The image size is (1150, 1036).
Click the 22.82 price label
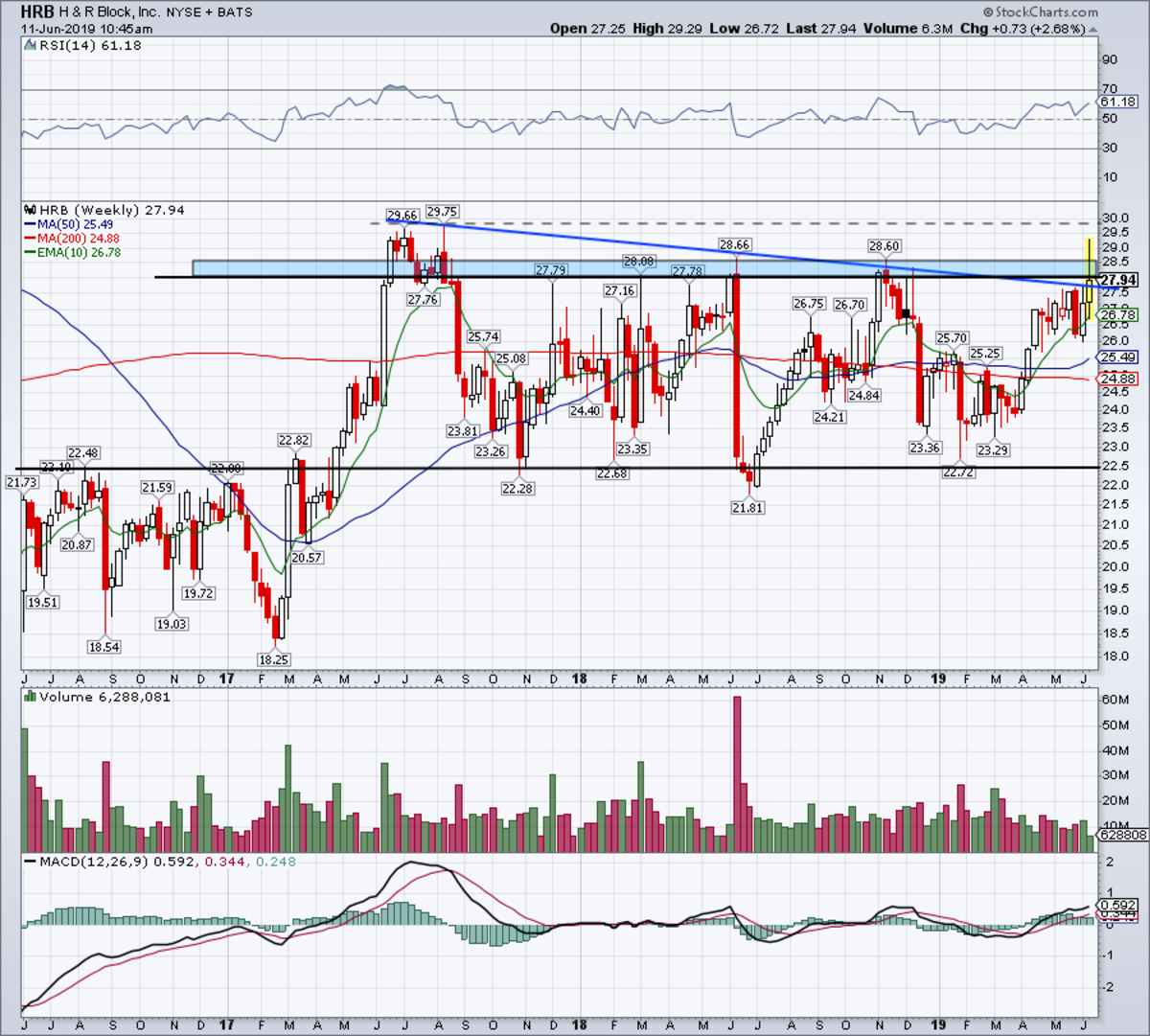(x=294, y=441)
